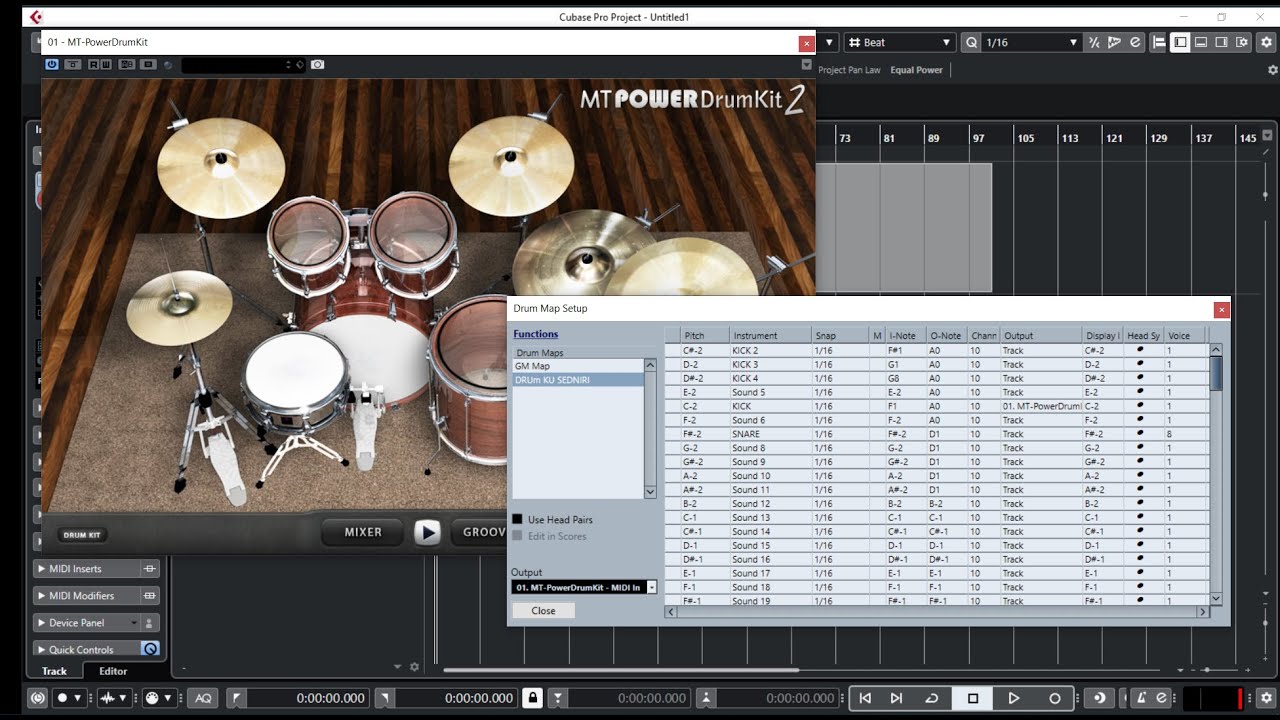Open the GROOVES tab in MT Power DrumKit

(x=479, y=532)
